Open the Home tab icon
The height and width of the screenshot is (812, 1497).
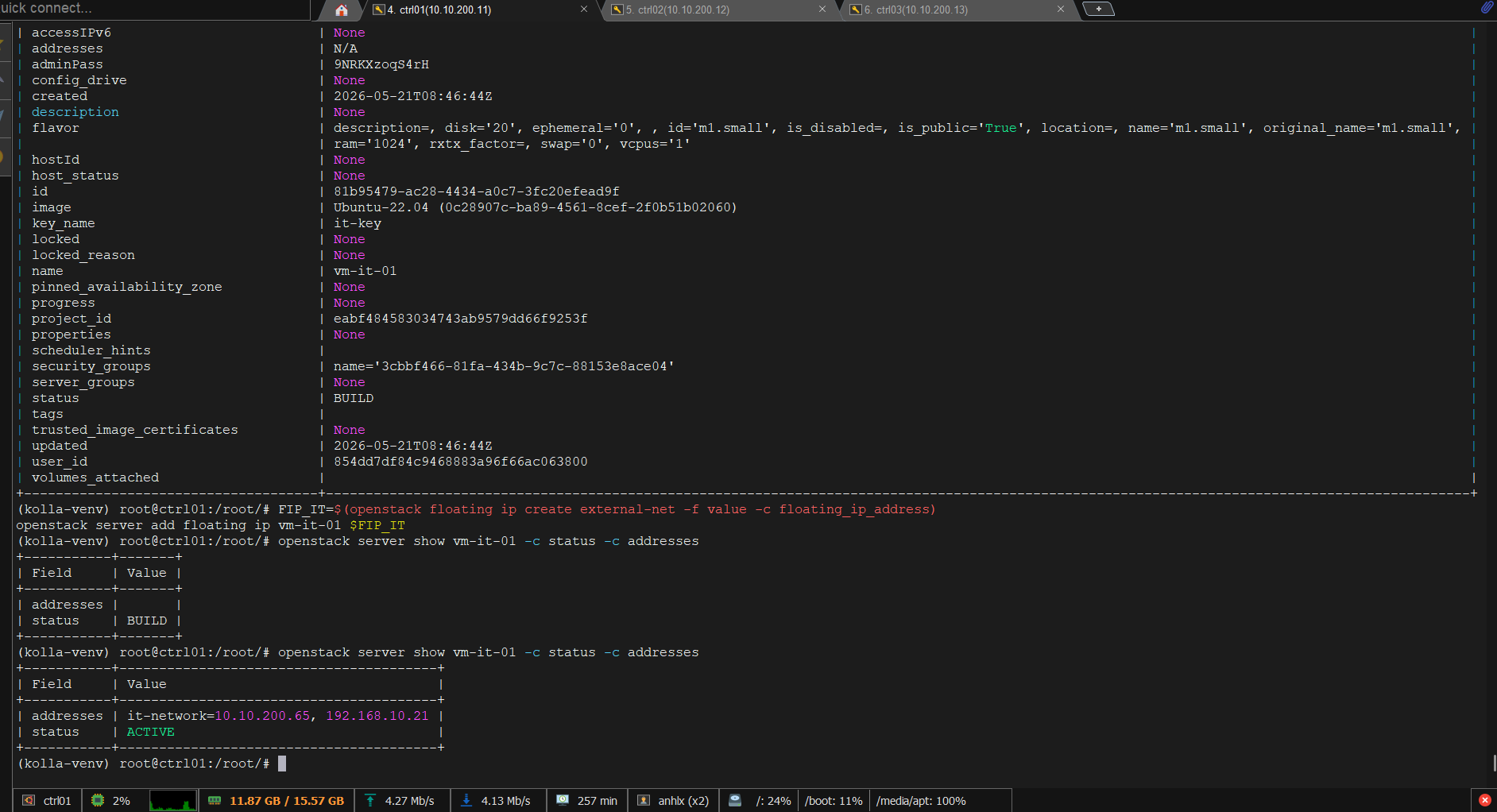click(x=342, y=10)
